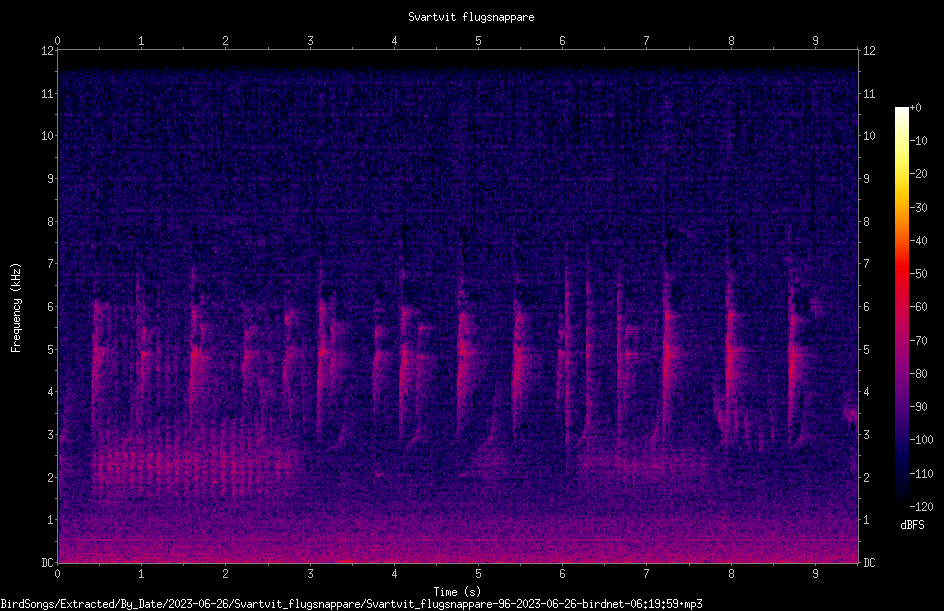
Task: Click the "+0" color scale label
Action: [x=916, y=108]
